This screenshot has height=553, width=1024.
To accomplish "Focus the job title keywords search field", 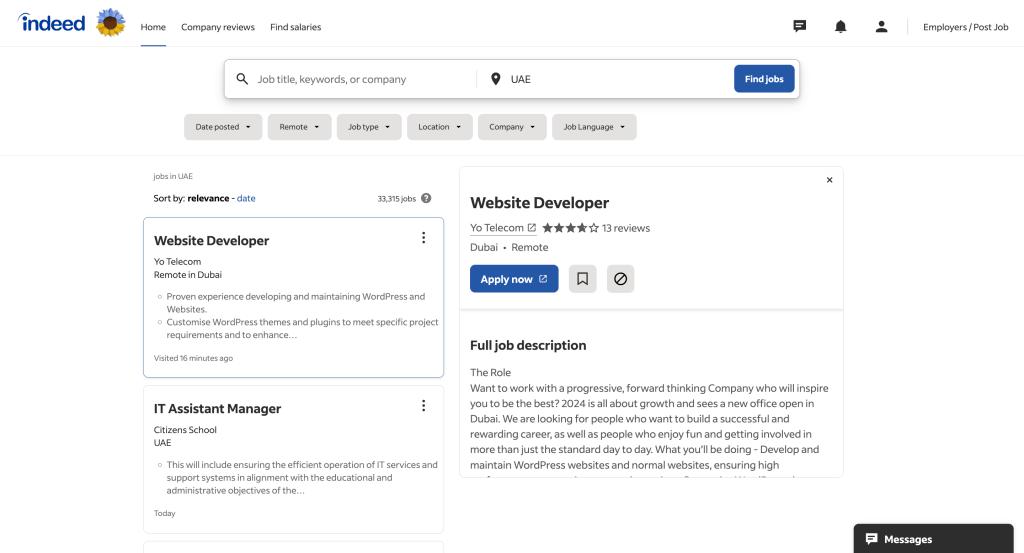I will click(x=360, y=79).
